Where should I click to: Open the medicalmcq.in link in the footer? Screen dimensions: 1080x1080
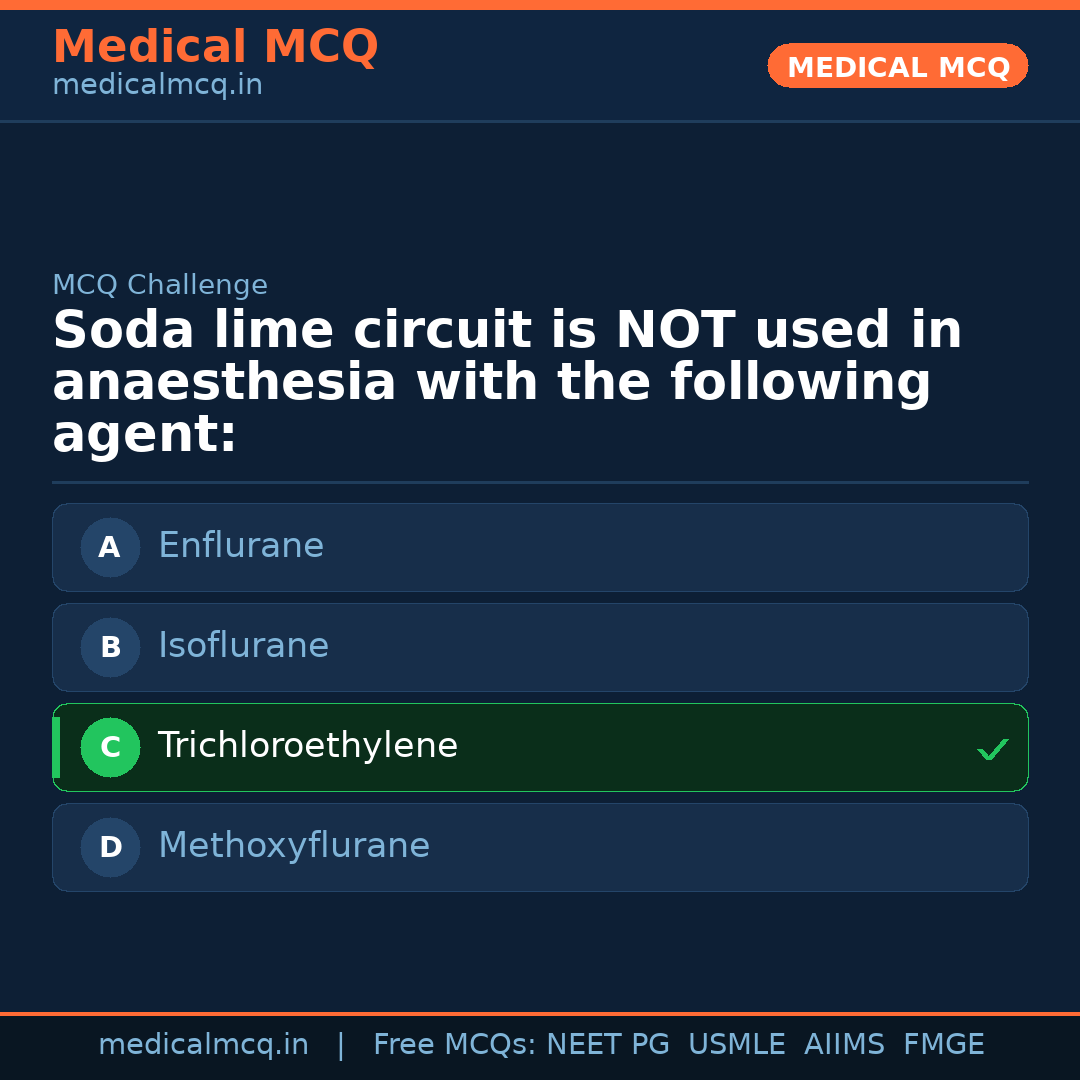[x=203, y=1045]
